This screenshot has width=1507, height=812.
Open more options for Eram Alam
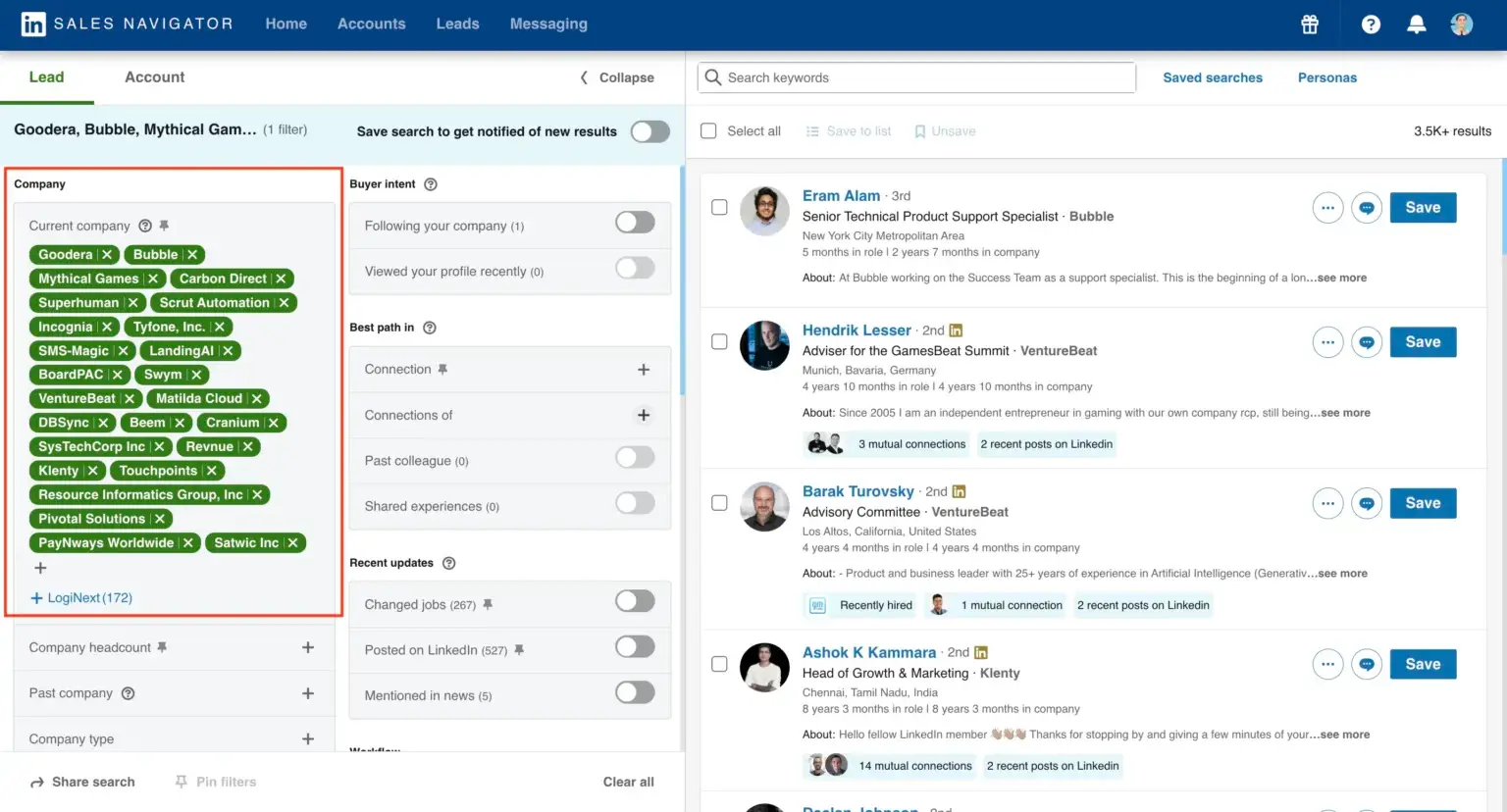coord(1327,208)
